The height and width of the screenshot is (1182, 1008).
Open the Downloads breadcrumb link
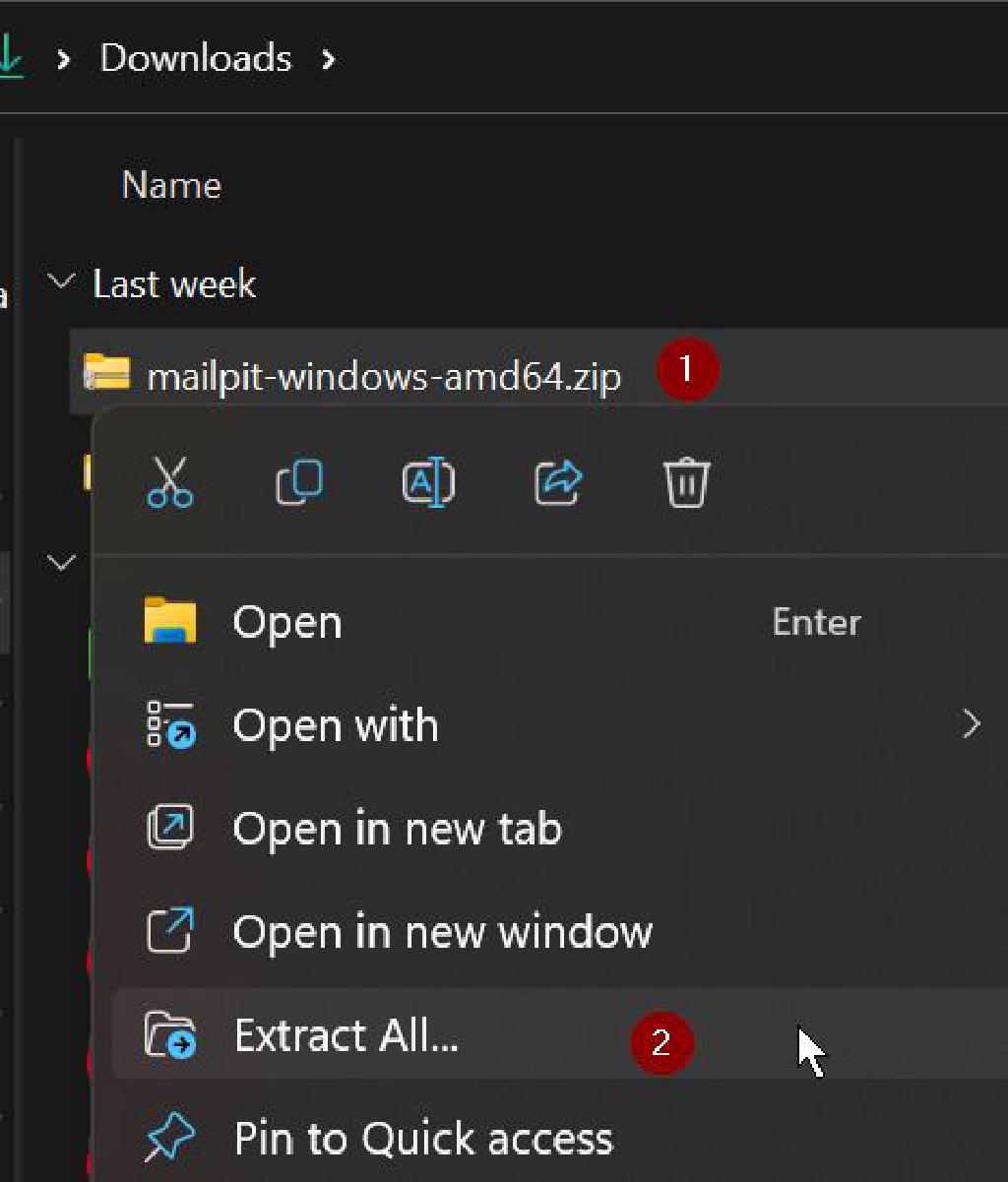pyautogui.click(x=194, y=59)
